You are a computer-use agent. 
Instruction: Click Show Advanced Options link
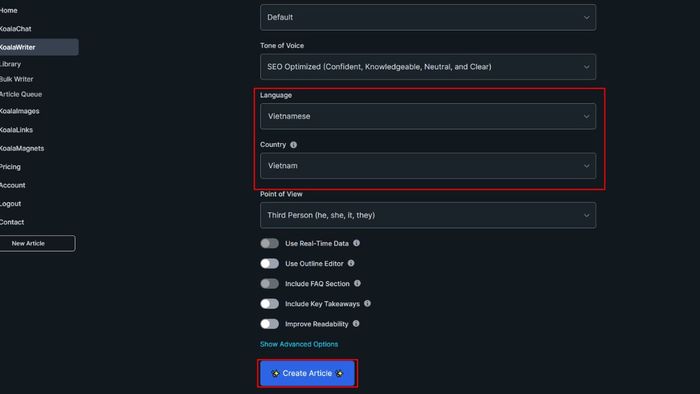pos(299,344)
